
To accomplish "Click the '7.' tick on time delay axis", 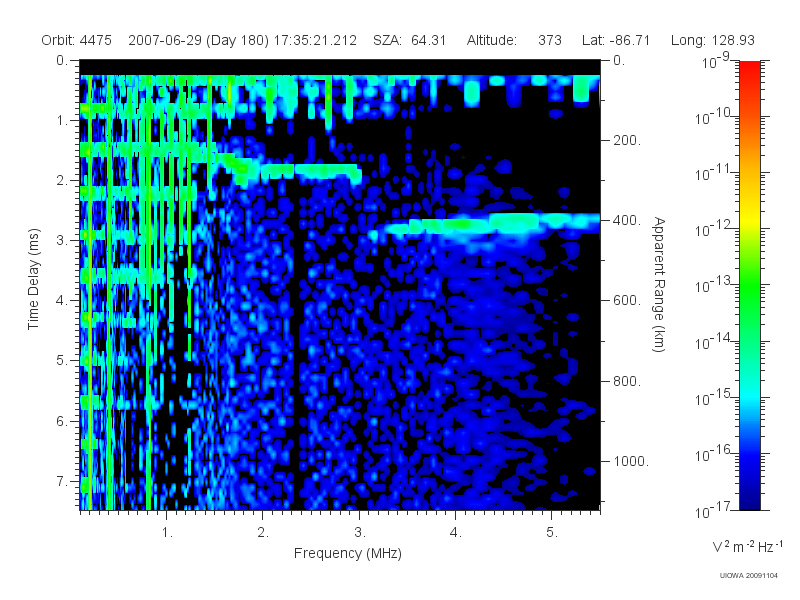I will coord(62,481).
